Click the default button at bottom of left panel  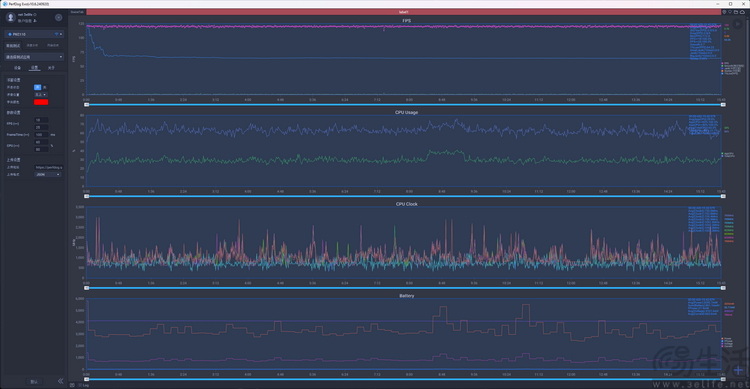(x=34, y=381)
